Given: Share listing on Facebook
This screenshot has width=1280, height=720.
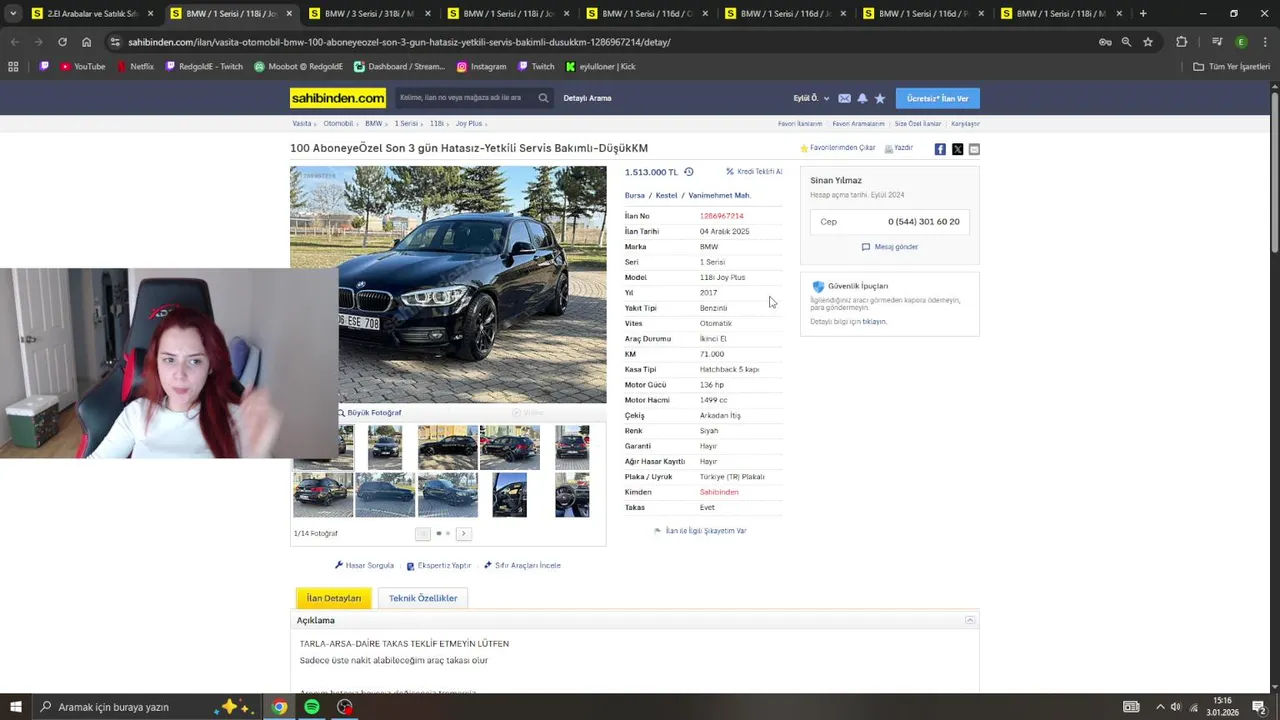Looking at the screenshot, I should [x=940, y=149].
